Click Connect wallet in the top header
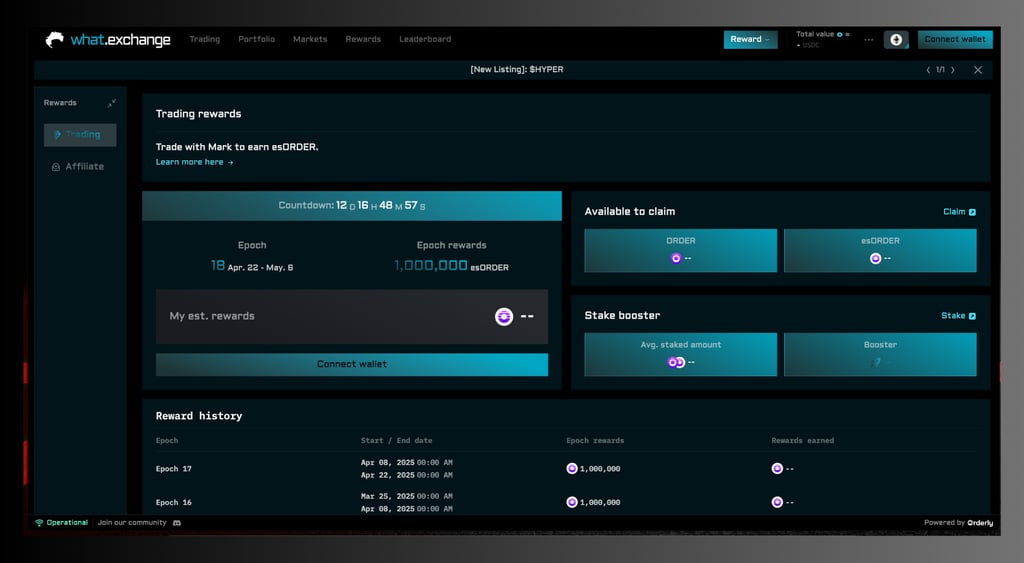The image size is (1024, 563). point(955,39)
